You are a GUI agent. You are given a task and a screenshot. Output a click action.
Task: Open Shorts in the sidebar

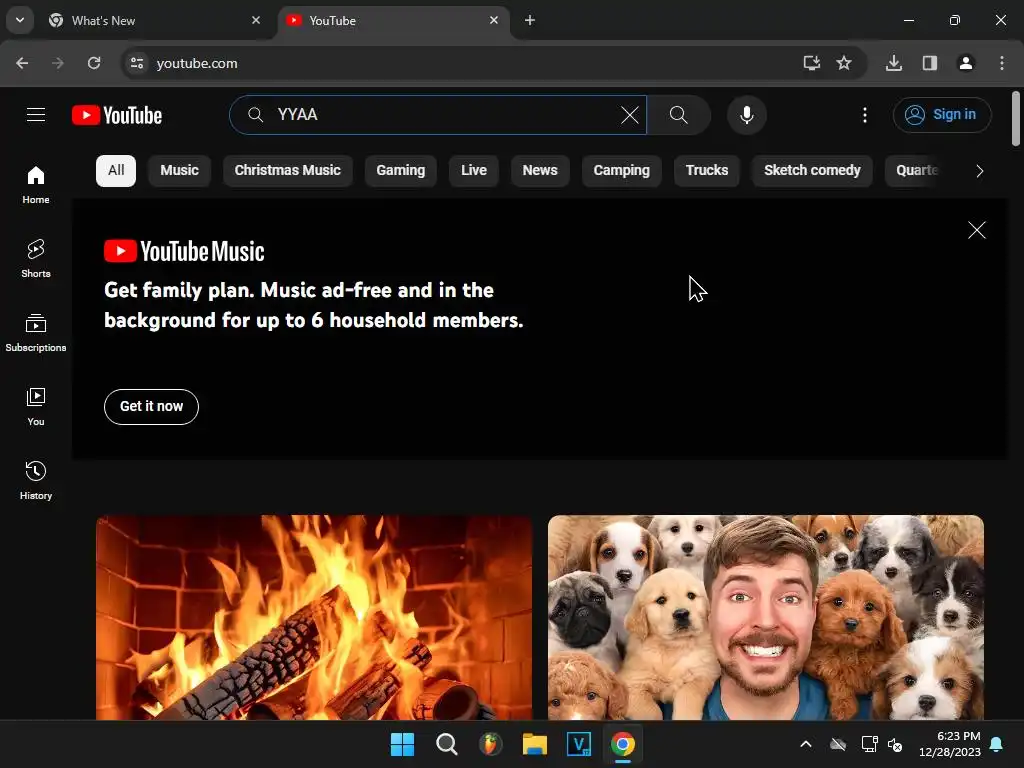coord(36,259)
